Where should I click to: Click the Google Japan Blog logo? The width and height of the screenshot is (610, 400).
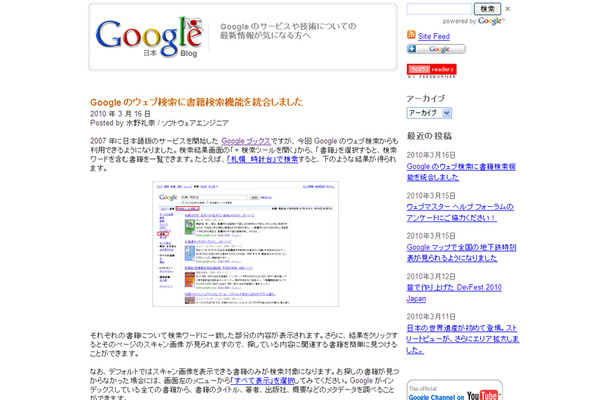click(x=149, y=37)
